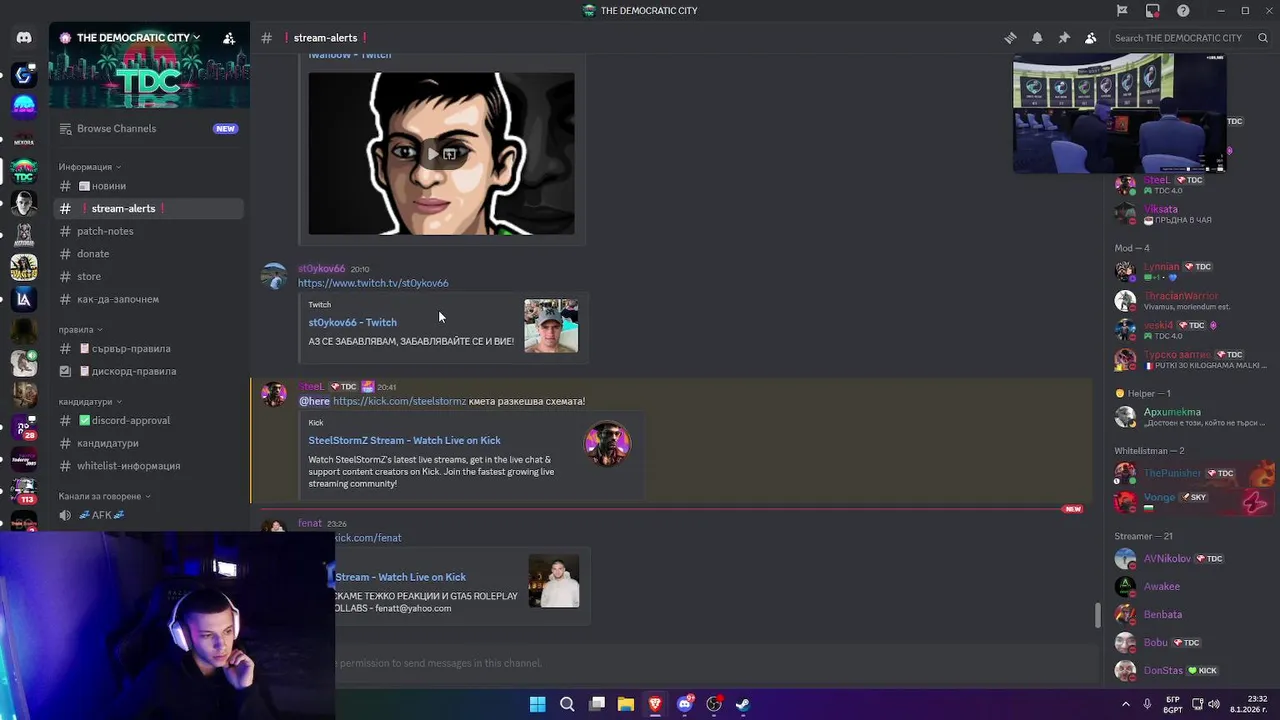Viewport: 1280px width, 720px height.
Task: Collapse the правила category
Action: [x=80, y=330]
